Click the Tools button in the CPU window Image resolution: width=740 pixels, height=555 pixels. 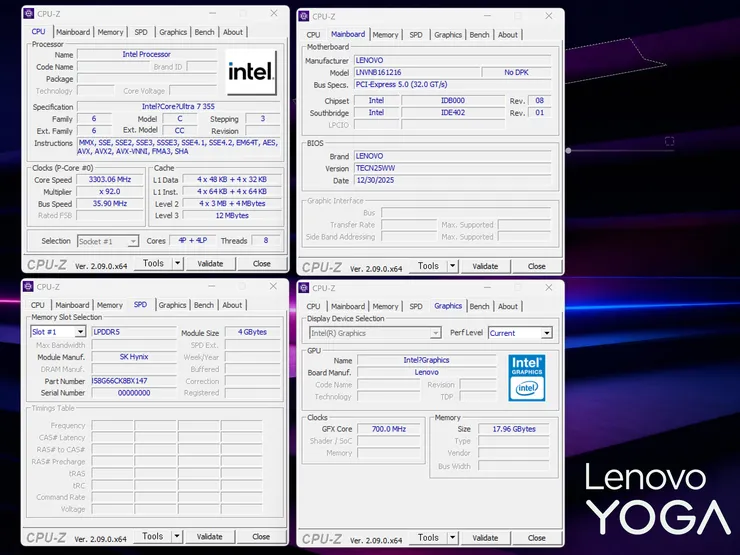point(153,263)
